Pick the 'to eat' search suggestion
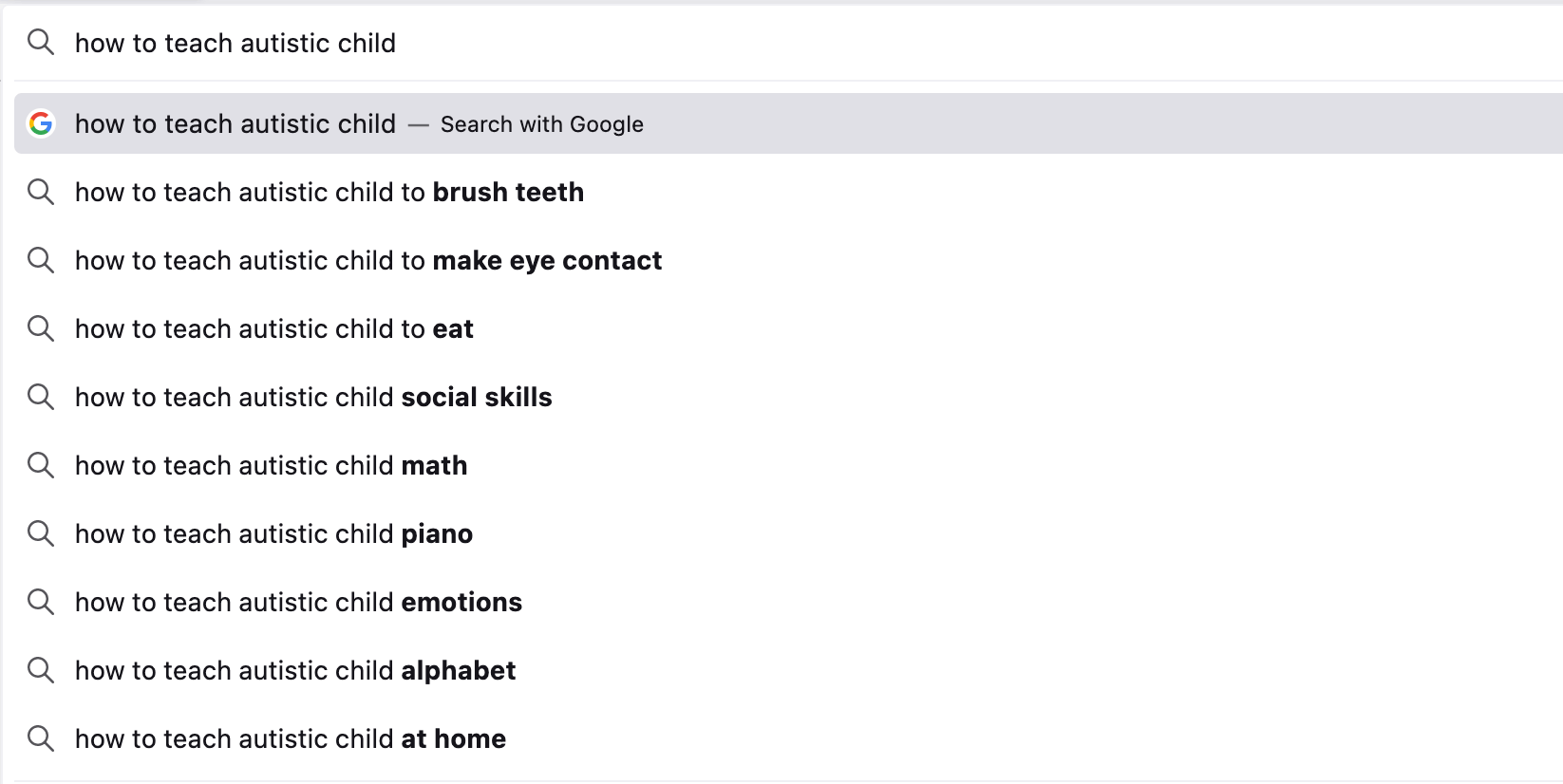Screen dimensions: 1563x784 click(274, 329)
